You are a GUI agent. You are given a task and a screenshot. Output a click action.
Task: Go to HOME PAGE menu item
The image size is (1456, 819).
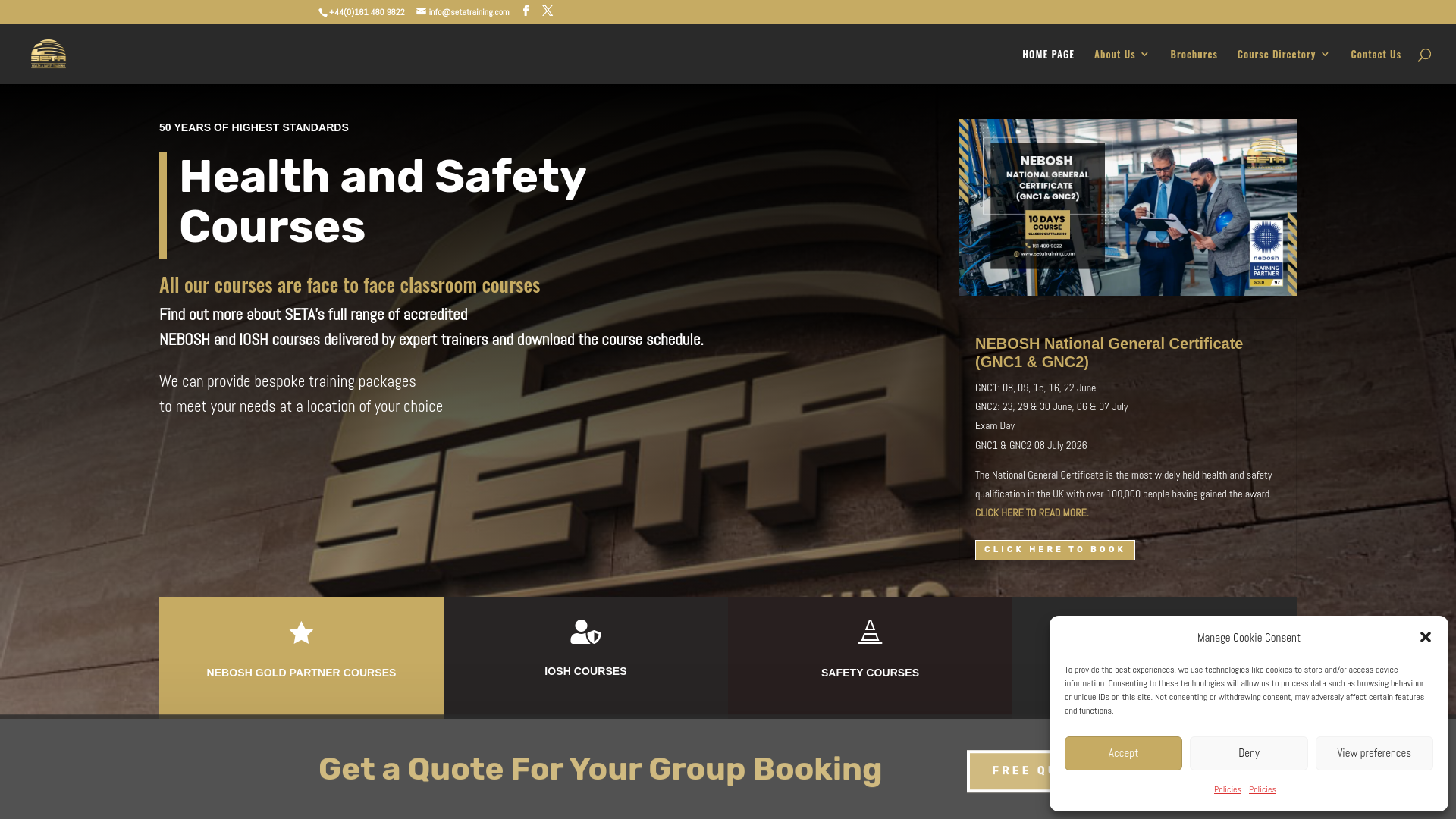[1048, 54]
